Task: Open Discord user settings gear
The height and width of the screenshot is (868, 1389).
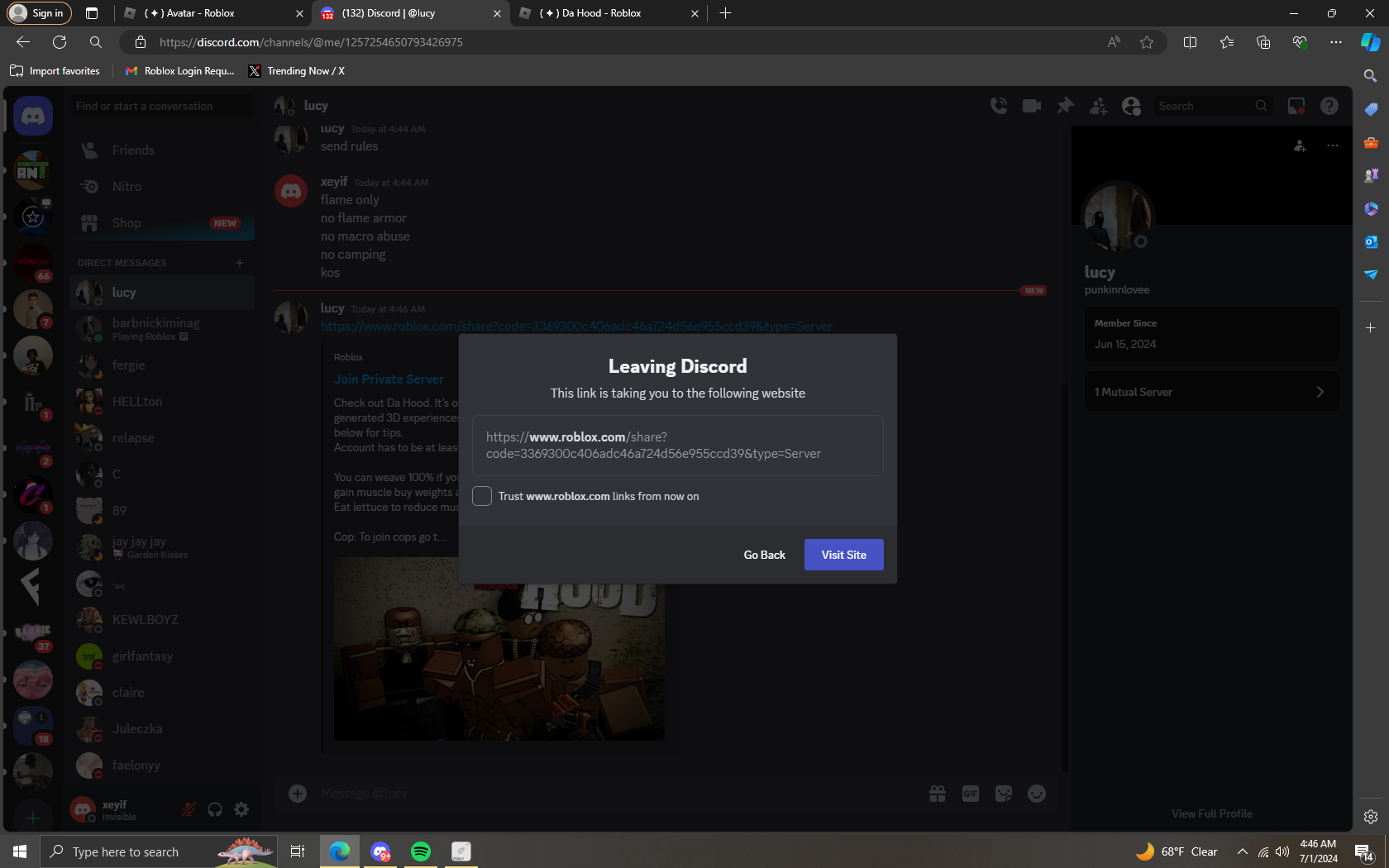Action: 241,809
